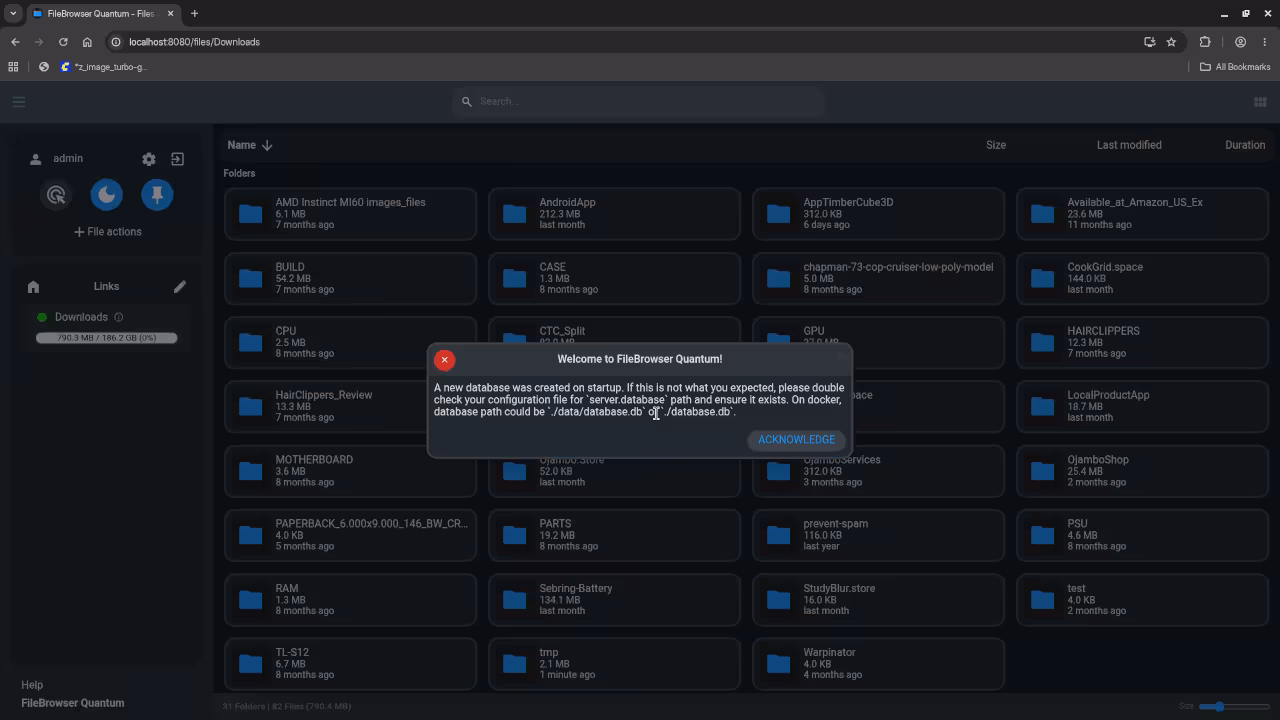The height and width of the screenshot is (720, 1280).
Task: Click the ACKNOWLEDGE button
Action: (796, 440)
